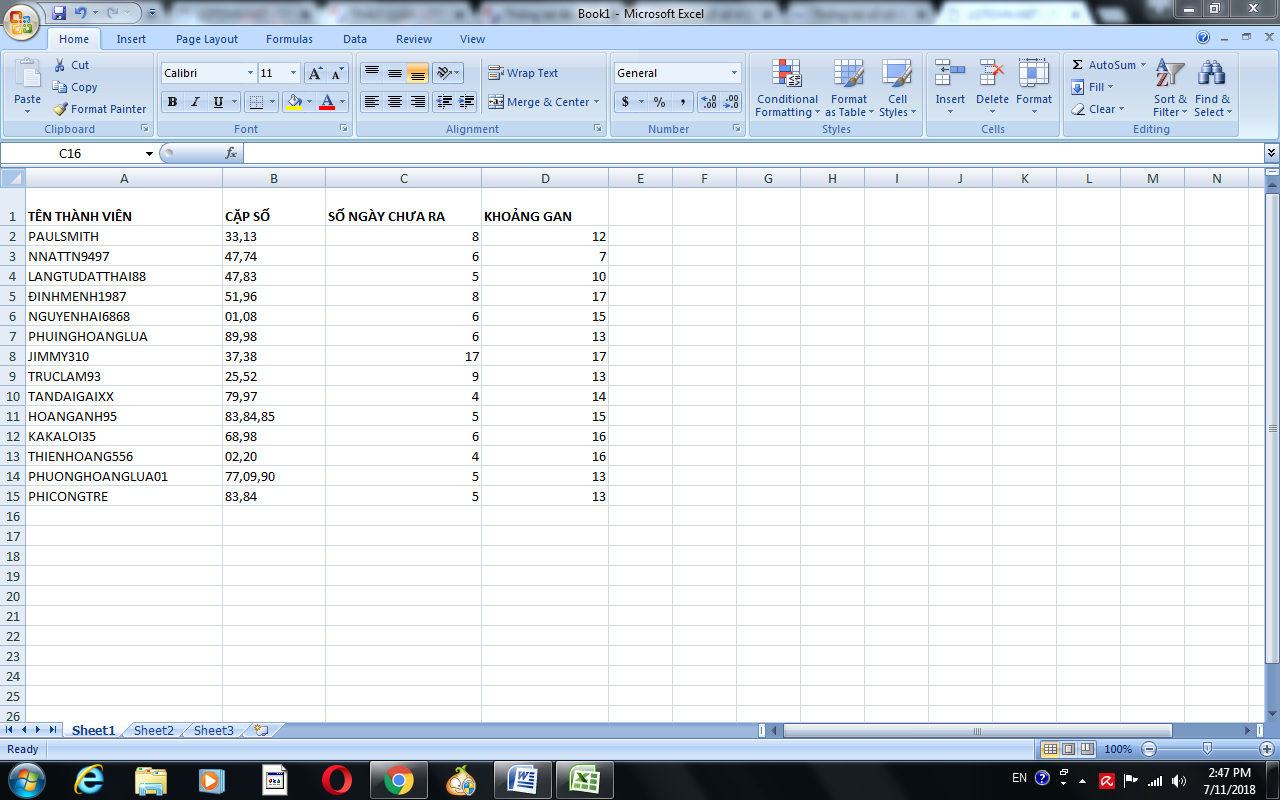Open the Sort & Filter tool
Viewport: 1280px width, 800px height.
click(1169, 74)
